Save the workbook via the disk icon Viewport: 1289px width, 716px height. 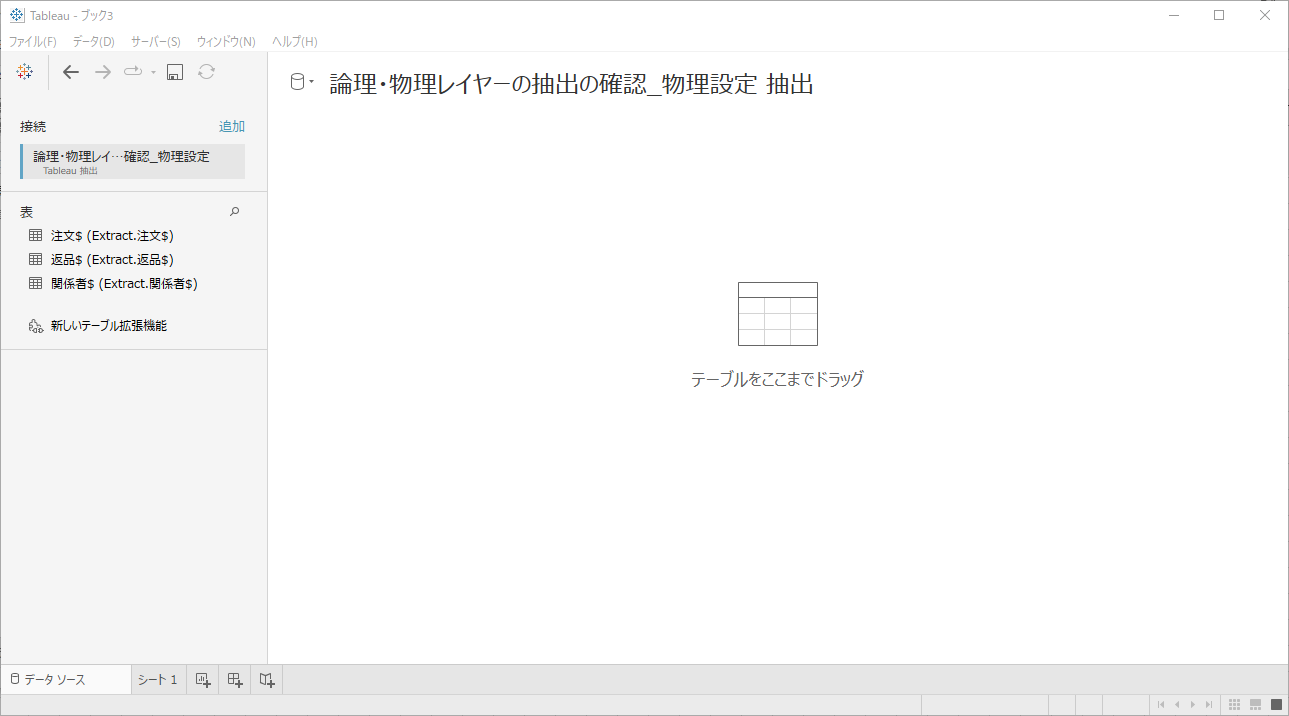pos(175,72)
